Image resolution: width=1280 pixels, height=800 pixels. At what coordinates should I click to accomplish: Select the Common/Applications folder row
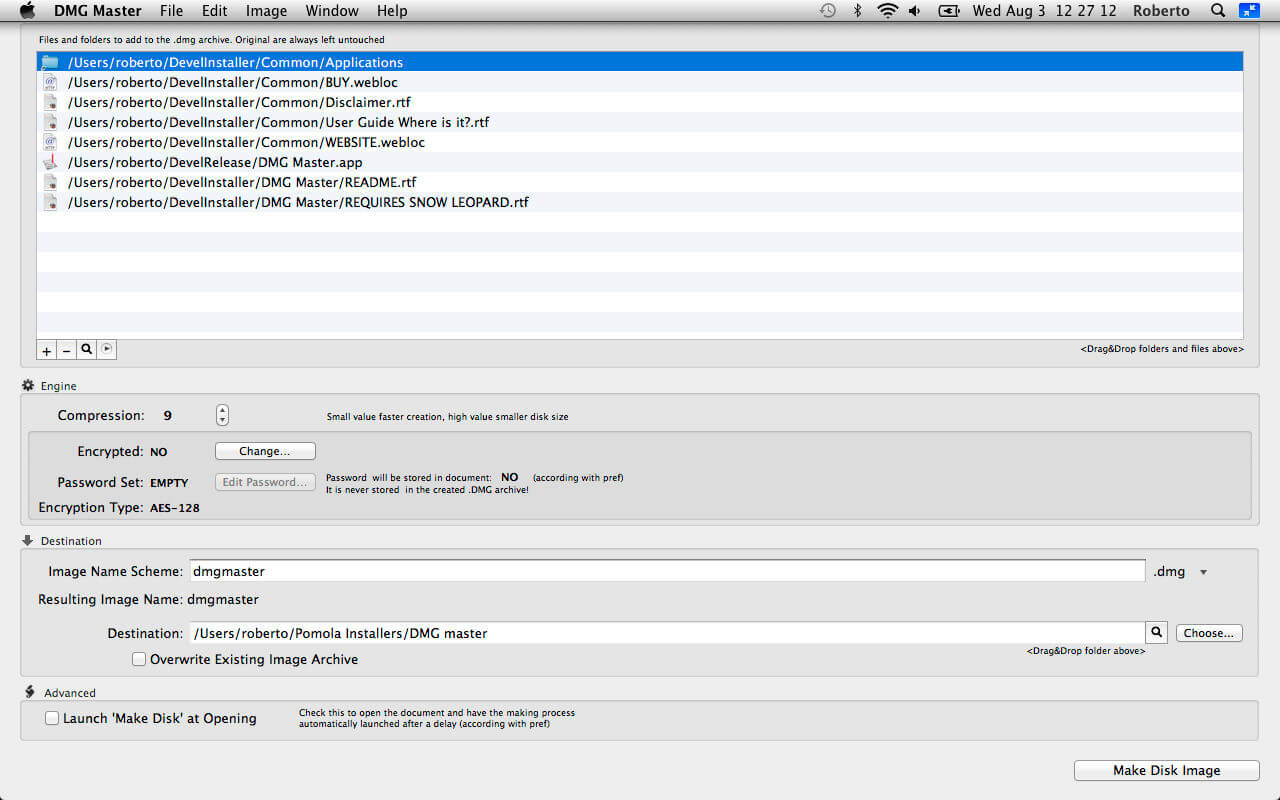tap(640, 62)
